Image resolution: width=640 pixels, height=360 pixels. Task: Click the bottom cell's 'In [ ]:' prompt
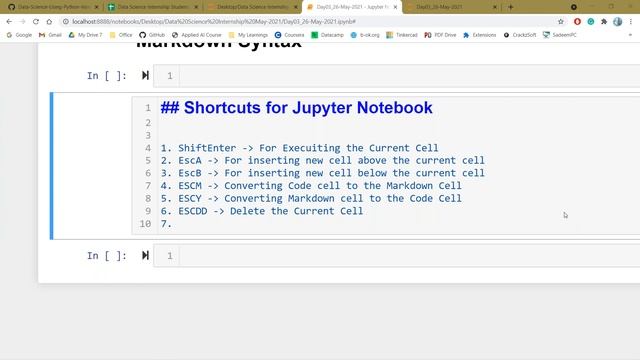click(107, 256)
